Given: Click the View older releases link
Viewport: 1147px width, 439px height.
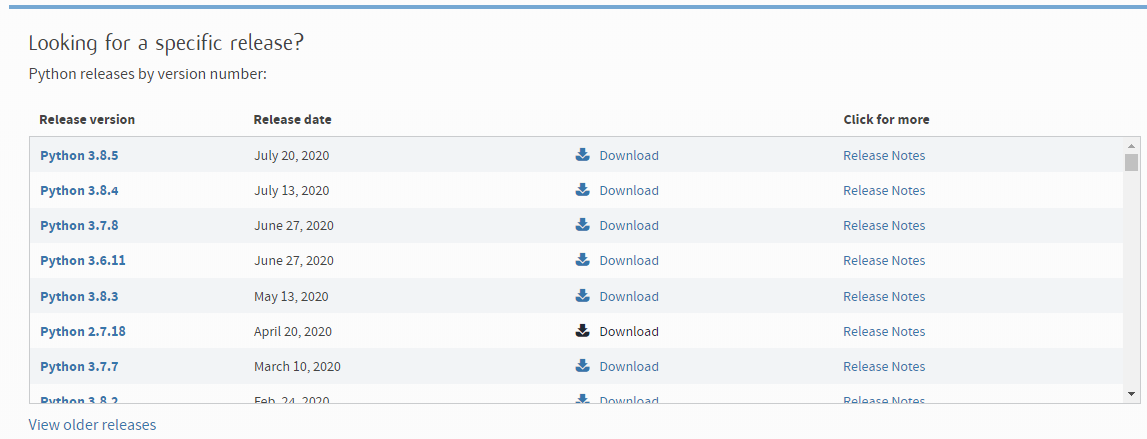Looking at the screenshot, I should coord(92,425).
